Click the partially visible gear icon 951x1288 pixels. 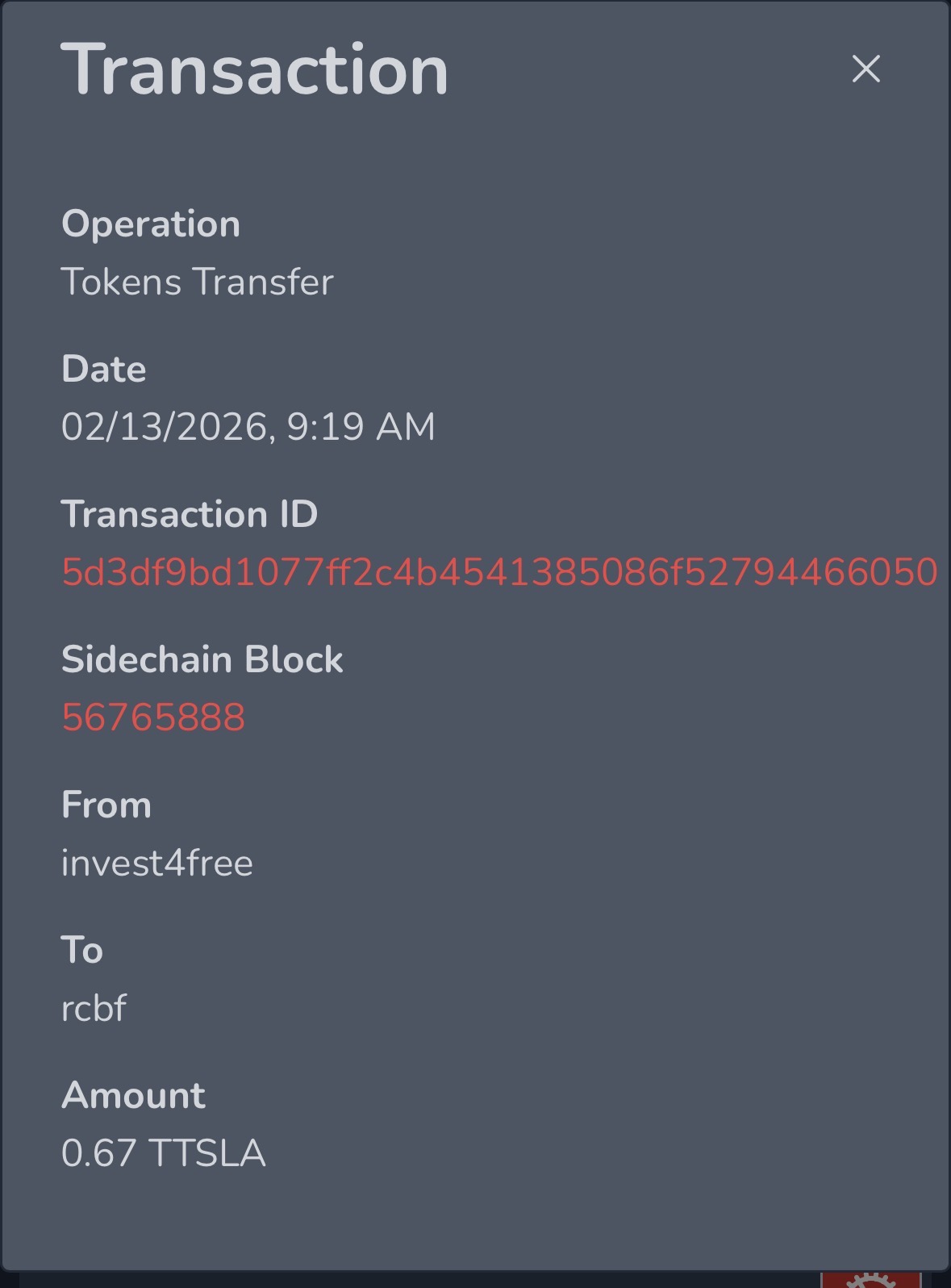coord(870,1280)
